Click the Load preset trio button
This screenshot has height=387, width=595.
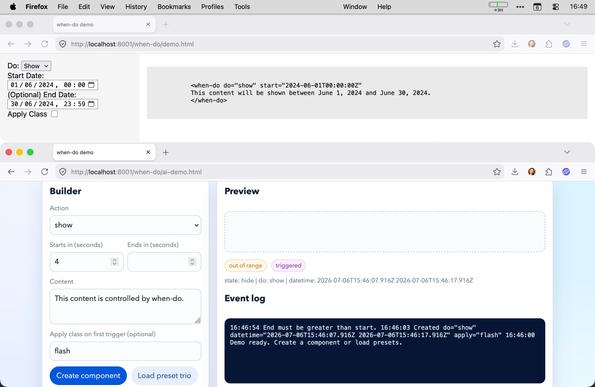[x=164, y=376]
